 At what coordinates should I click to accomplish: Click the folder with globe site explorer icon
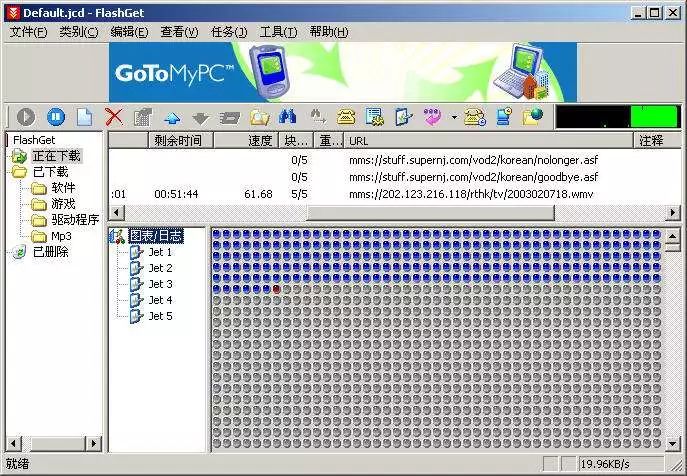(x=533, y=117)
